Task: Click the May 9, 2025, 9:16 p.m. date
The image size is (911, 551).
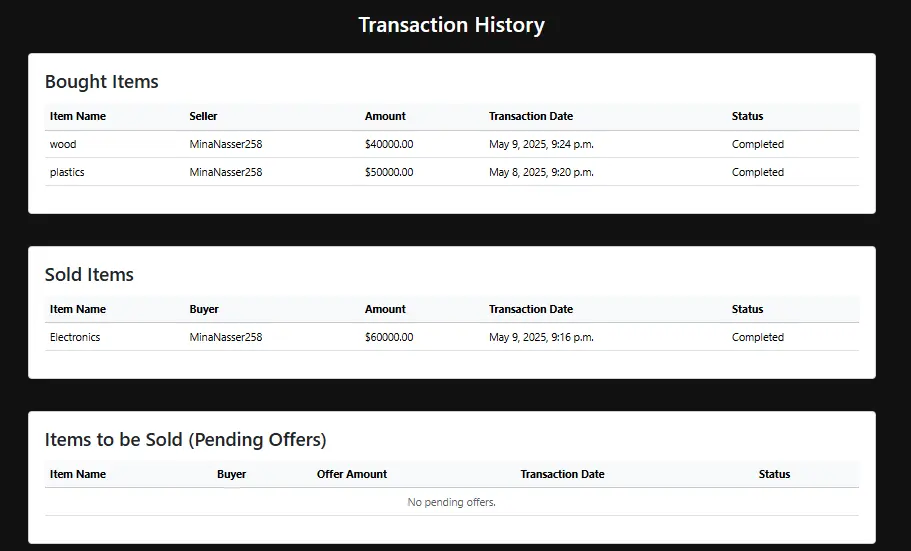Action: click(x=541, y=337)
